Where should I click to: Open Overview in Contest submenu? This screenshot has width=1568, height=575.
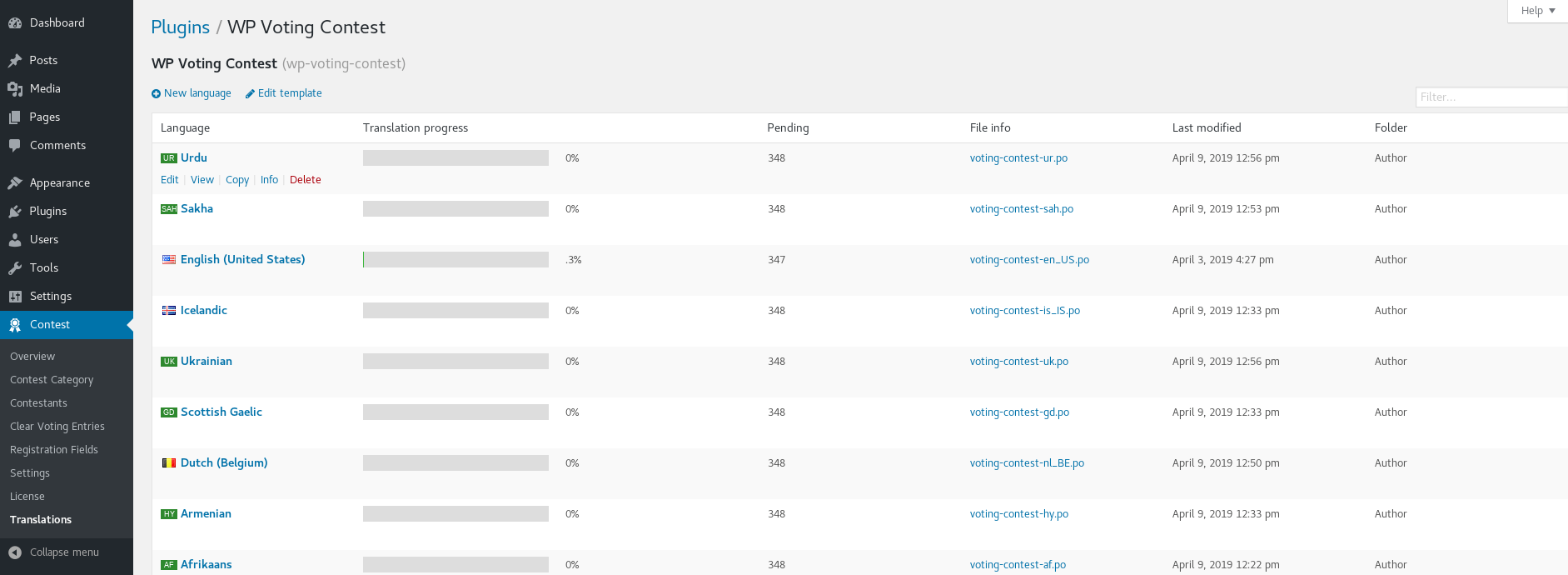click(32, 357)
